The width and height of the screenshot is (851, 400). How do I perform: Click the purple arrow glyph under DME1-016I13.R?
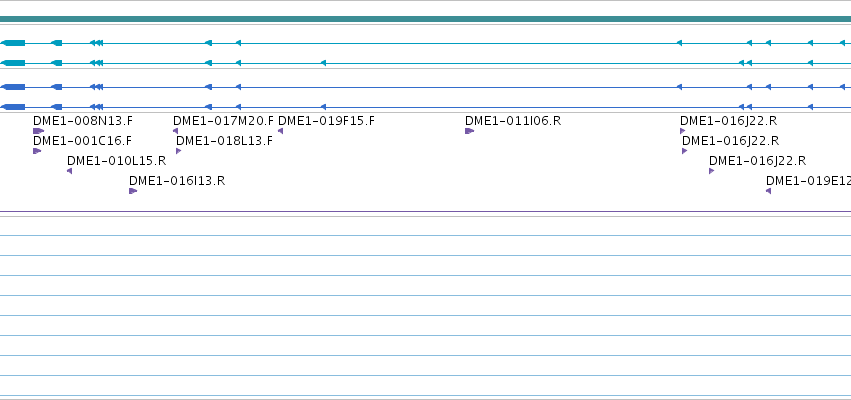pos(133,191)
